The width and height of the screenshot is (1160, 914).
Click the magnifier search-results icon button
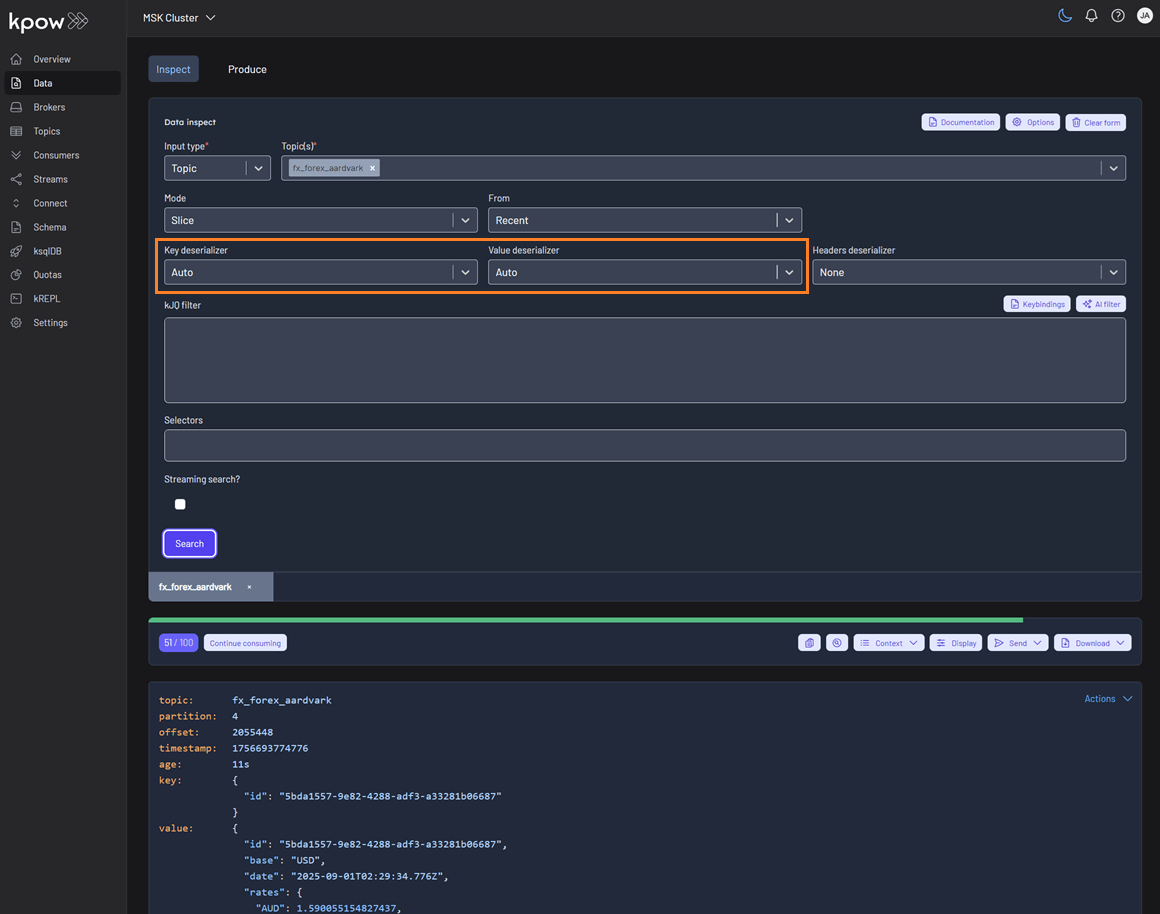click(837, 643)
